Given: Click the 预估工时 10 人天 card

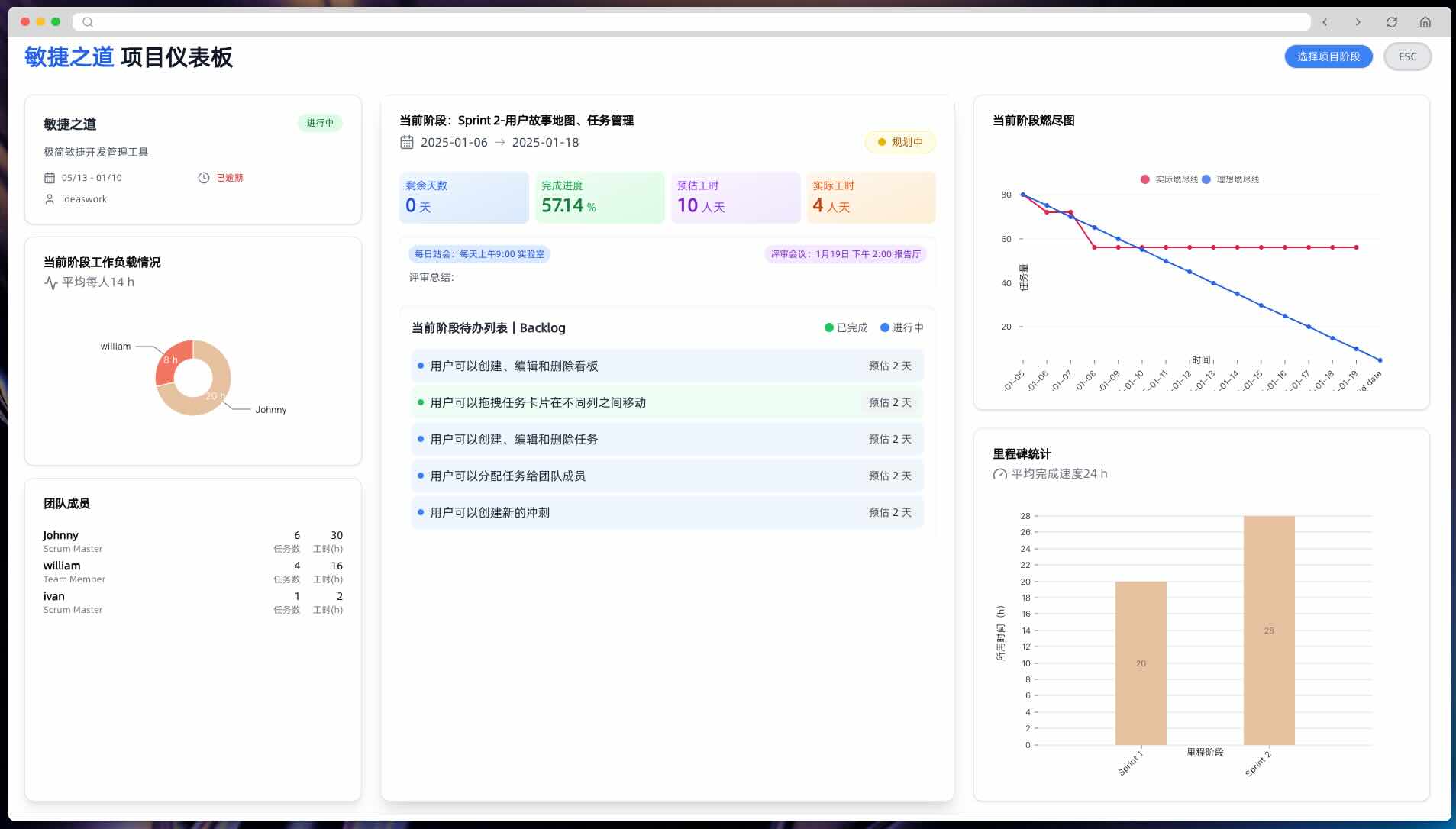Looking at the screenshot, I should (735, 198).
